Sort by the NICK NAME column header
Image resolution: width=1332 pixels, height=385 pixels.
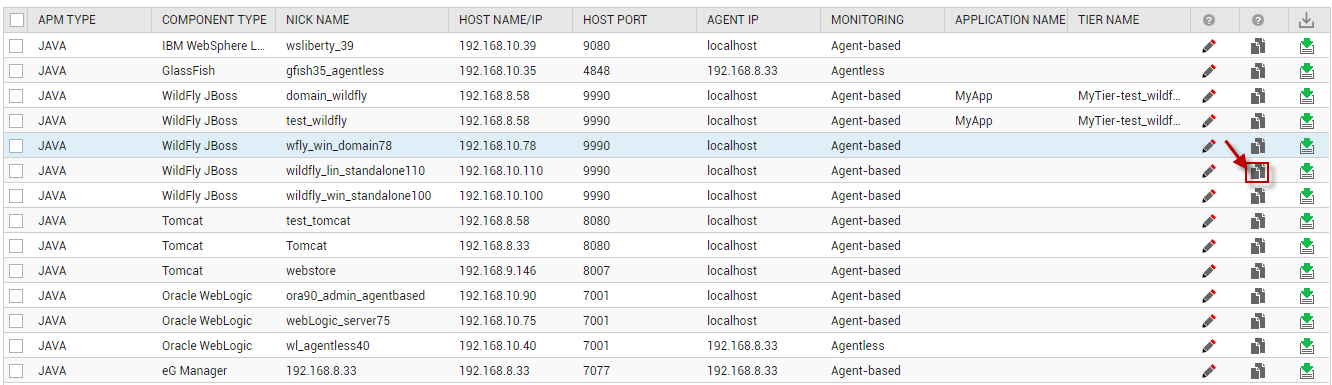tap(318, 20)
